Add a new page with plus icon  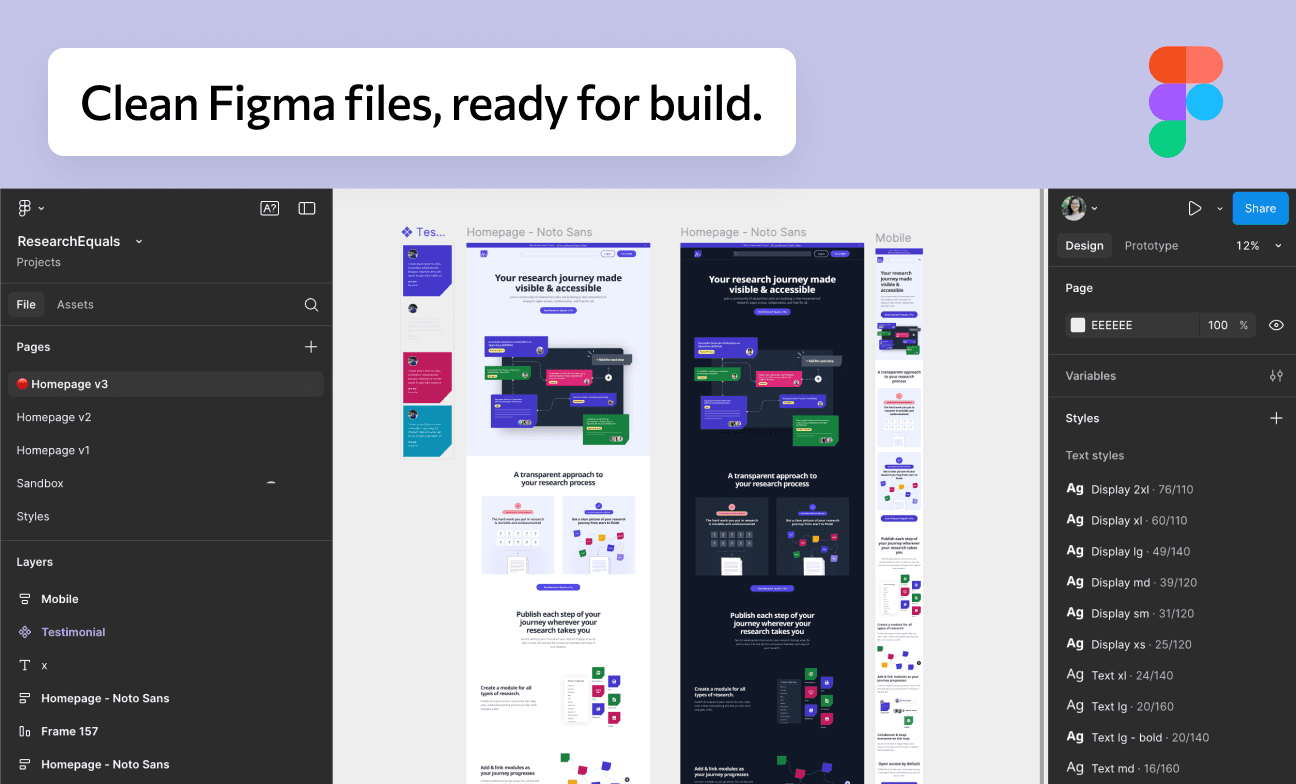[311, 347]
